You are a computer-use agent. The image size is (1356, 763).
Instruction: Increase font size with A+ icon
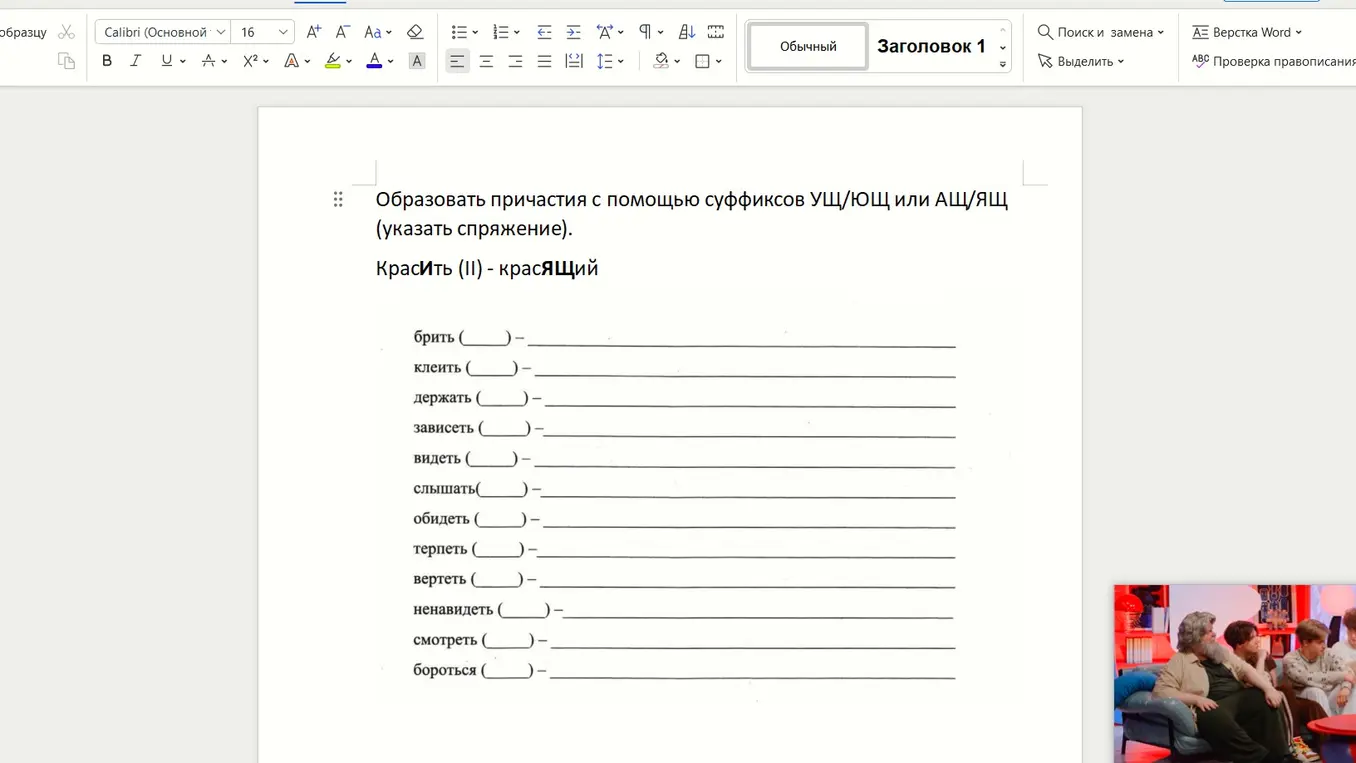pos(313,32)
